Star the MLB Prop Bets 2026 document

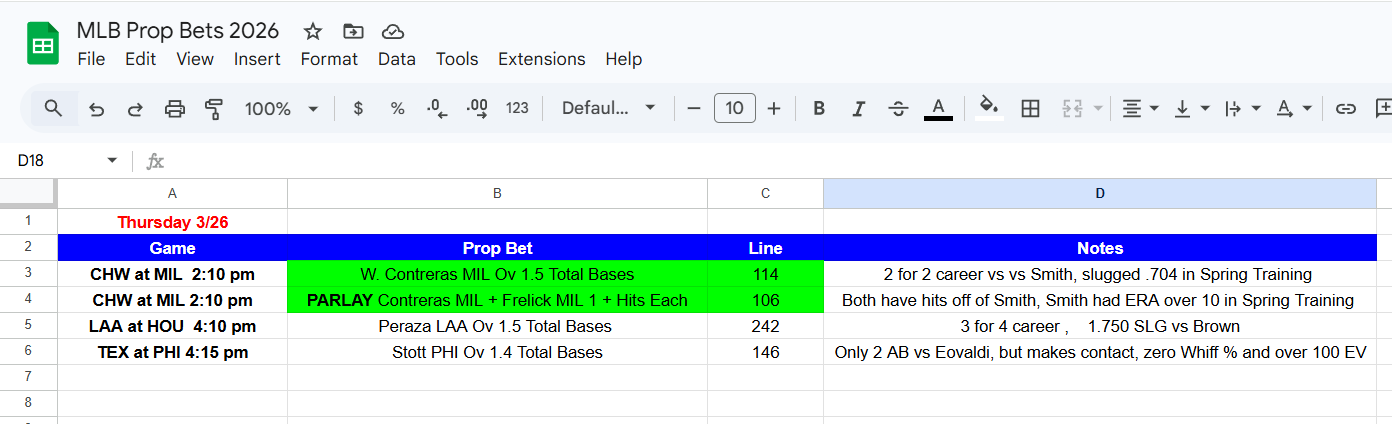point(313,31)
